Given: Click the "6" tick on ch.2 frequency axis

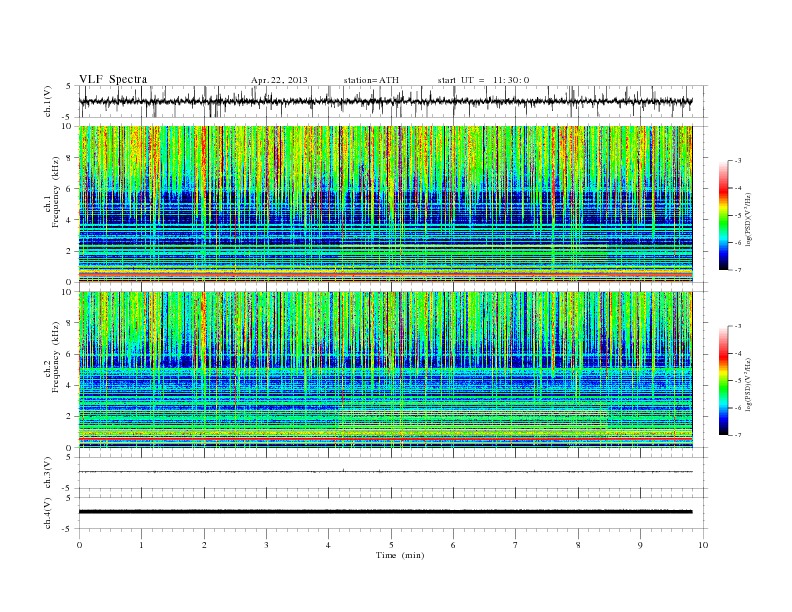Looking at the screenshot, I should (x=69, y=354).
